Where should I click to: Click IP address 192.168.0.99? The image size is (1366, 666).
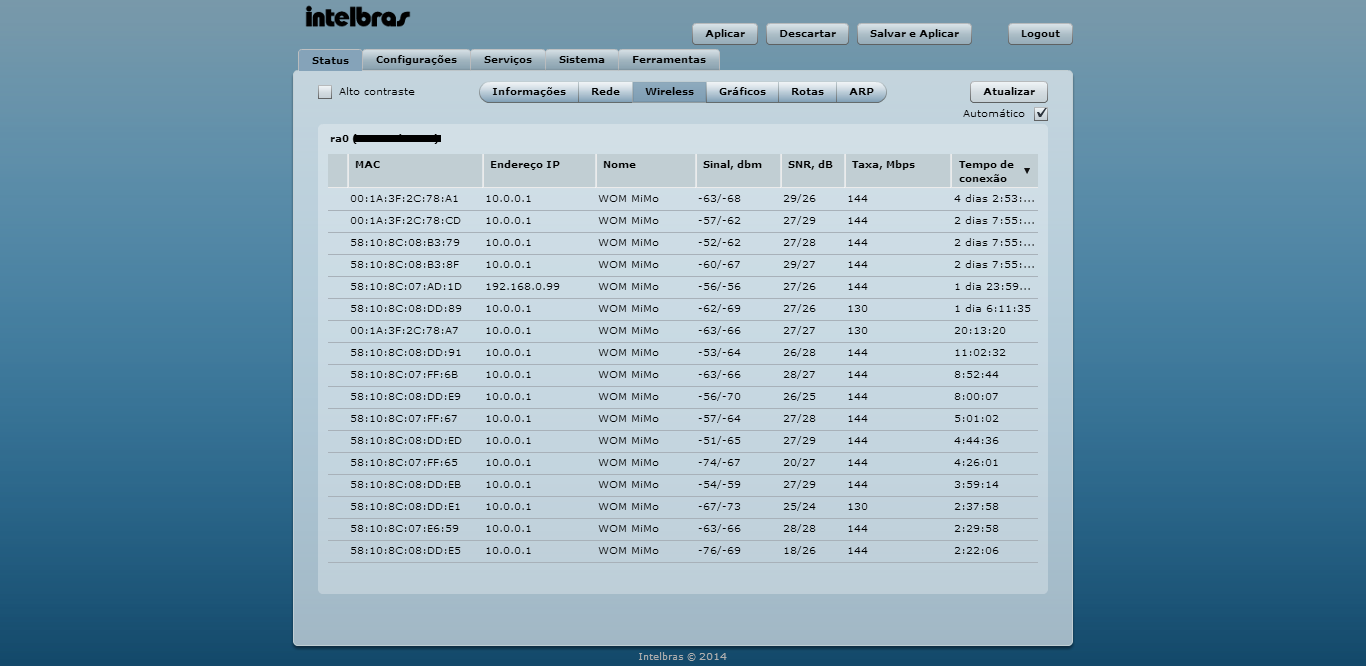[x=522, y=287]
